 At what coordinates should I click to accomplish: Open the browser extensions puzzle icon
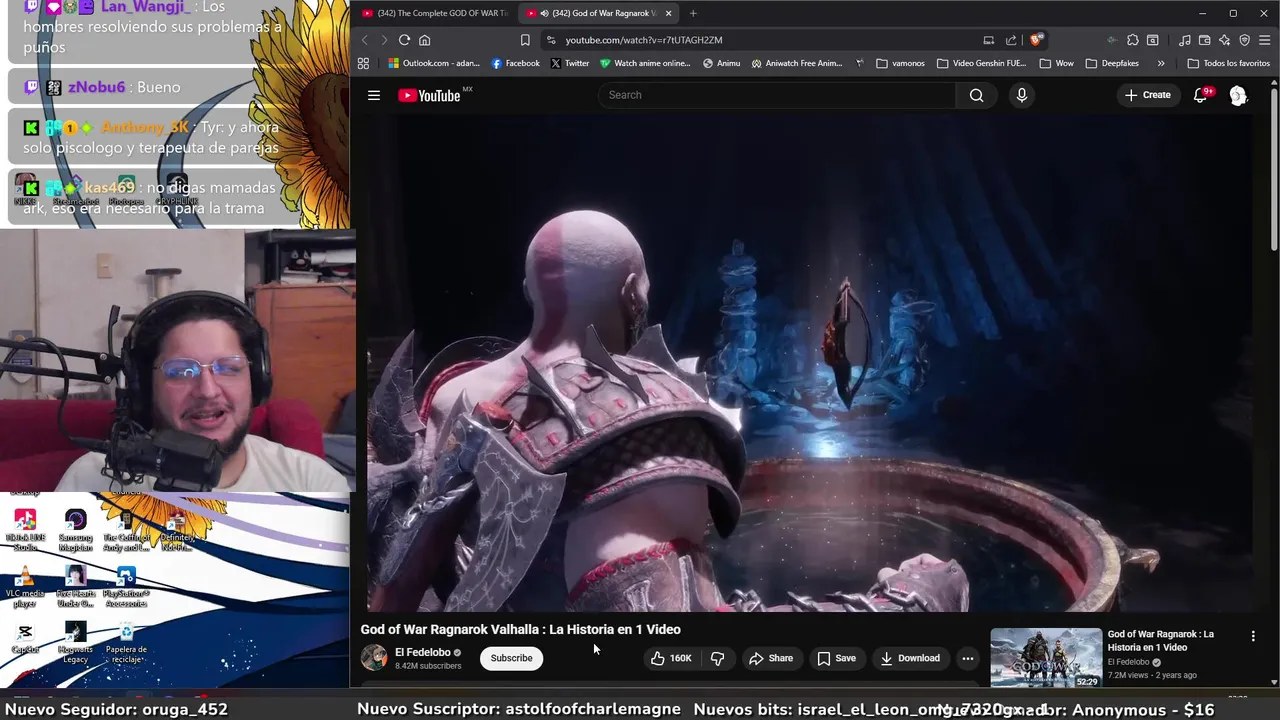click(1132, 40)
